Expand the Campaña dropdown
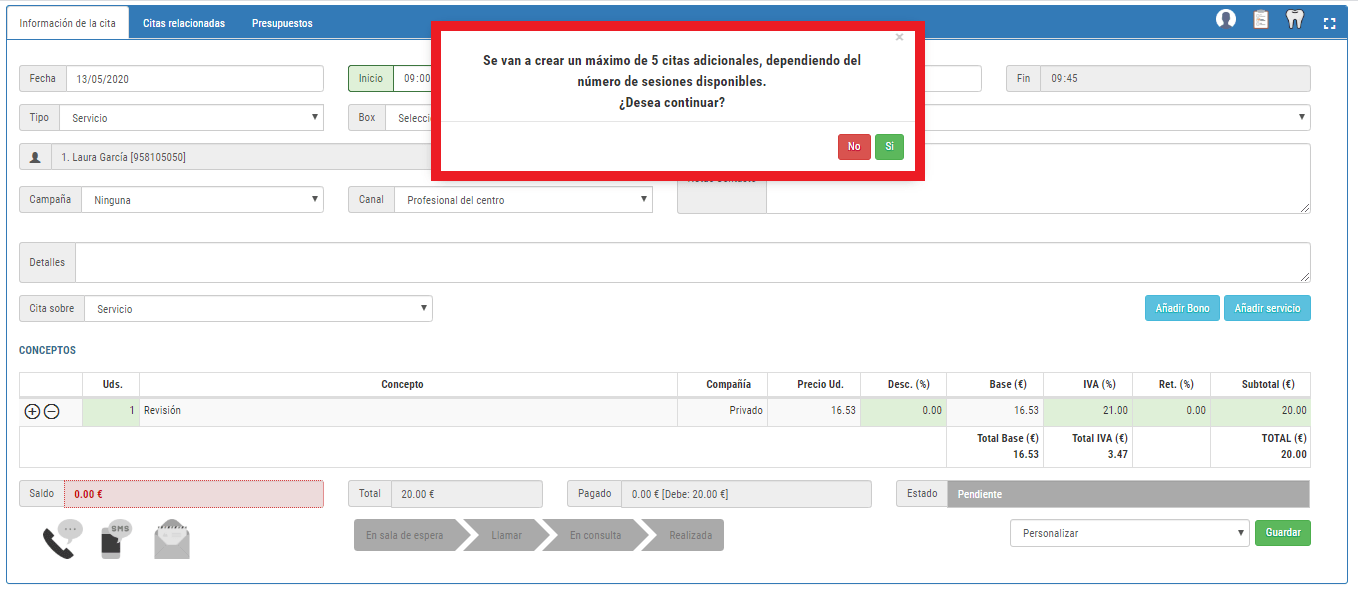Viewport: 1358px width, 597px height. tap(201, 200)
